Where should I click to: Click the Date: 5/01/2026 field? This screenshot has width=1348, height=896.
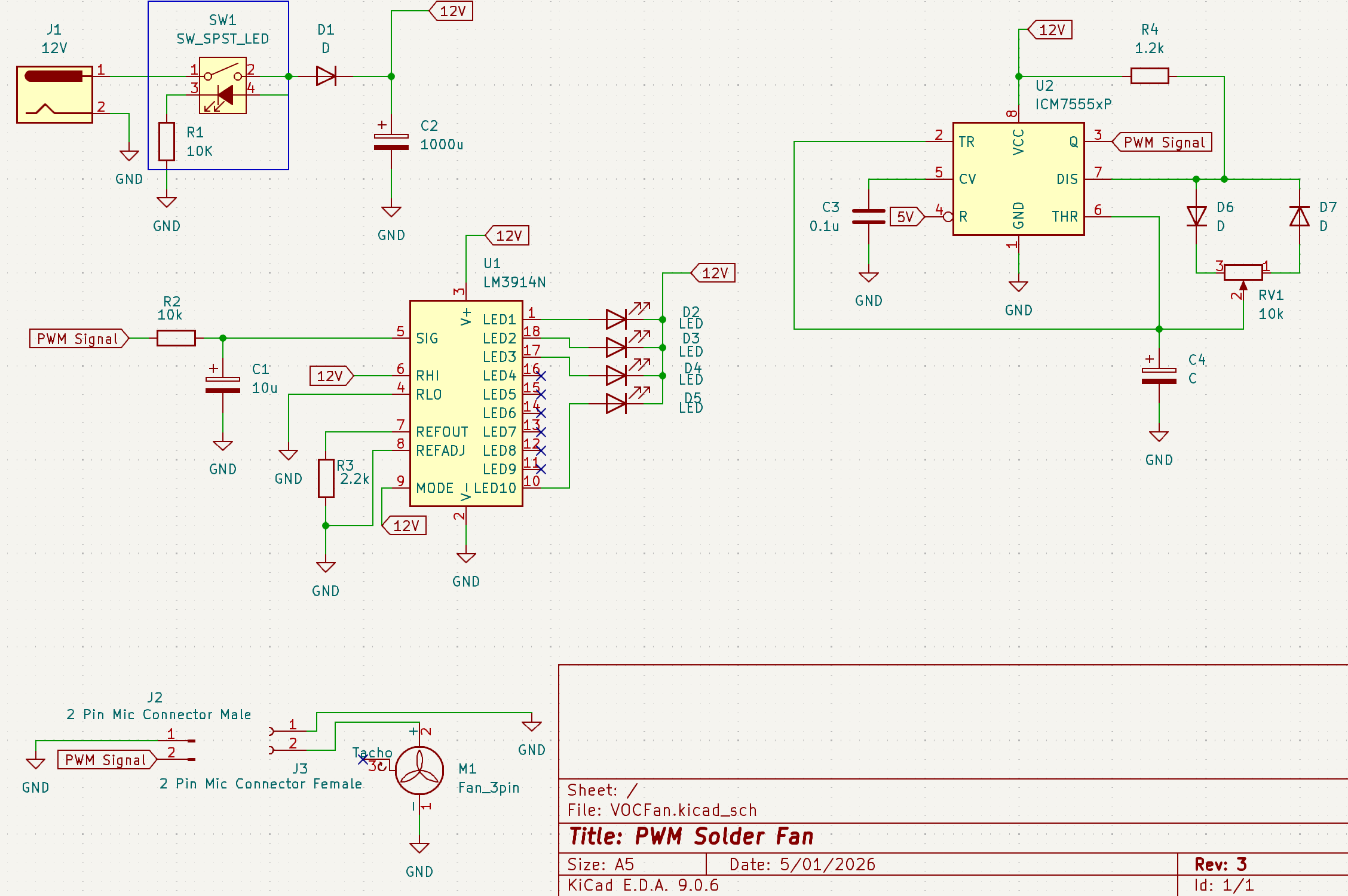(802, 864)
